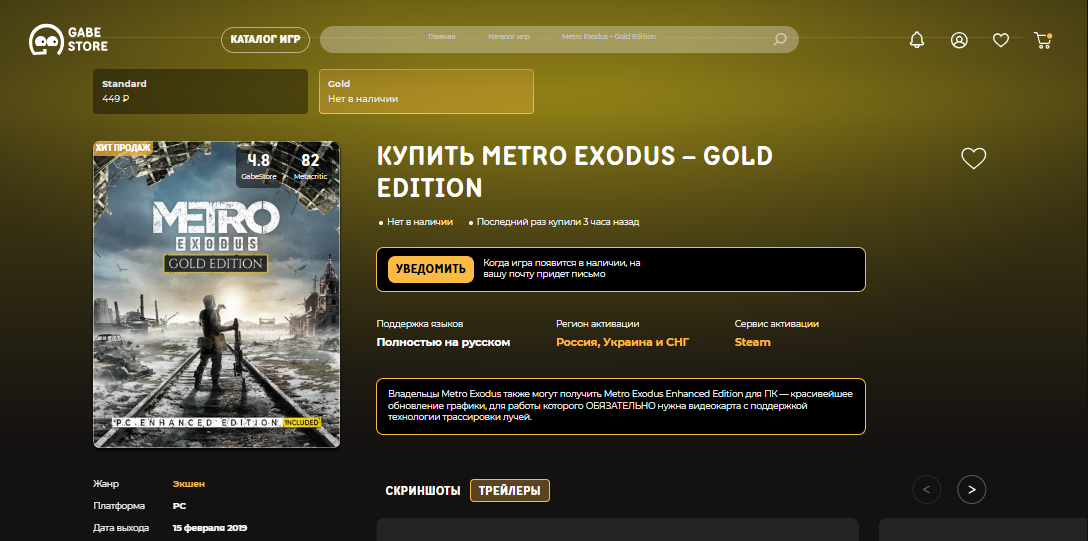Click the search magnifier icon
This screenshot has height=541, width=1088.
[x=780, y=40]
